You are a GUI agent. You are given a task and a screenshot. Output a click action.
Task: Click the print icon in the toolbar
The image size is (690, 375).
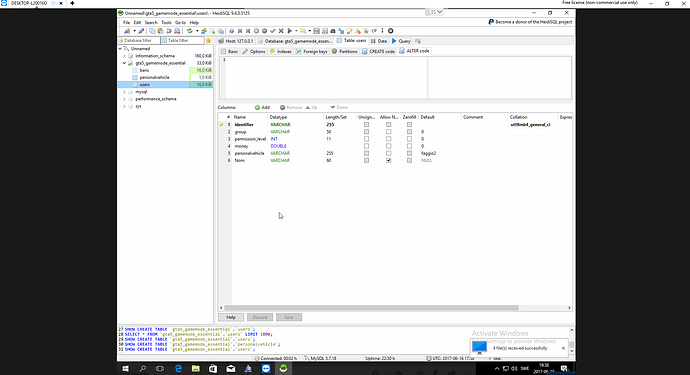(177, 31)
